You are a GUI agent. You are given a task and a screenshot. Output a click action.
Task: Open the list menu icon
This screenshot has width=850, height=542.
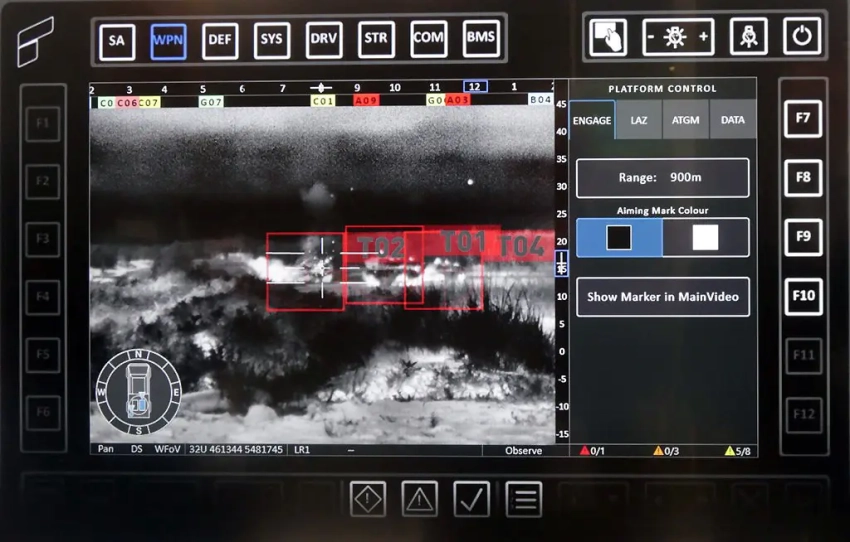click(523, 498)
